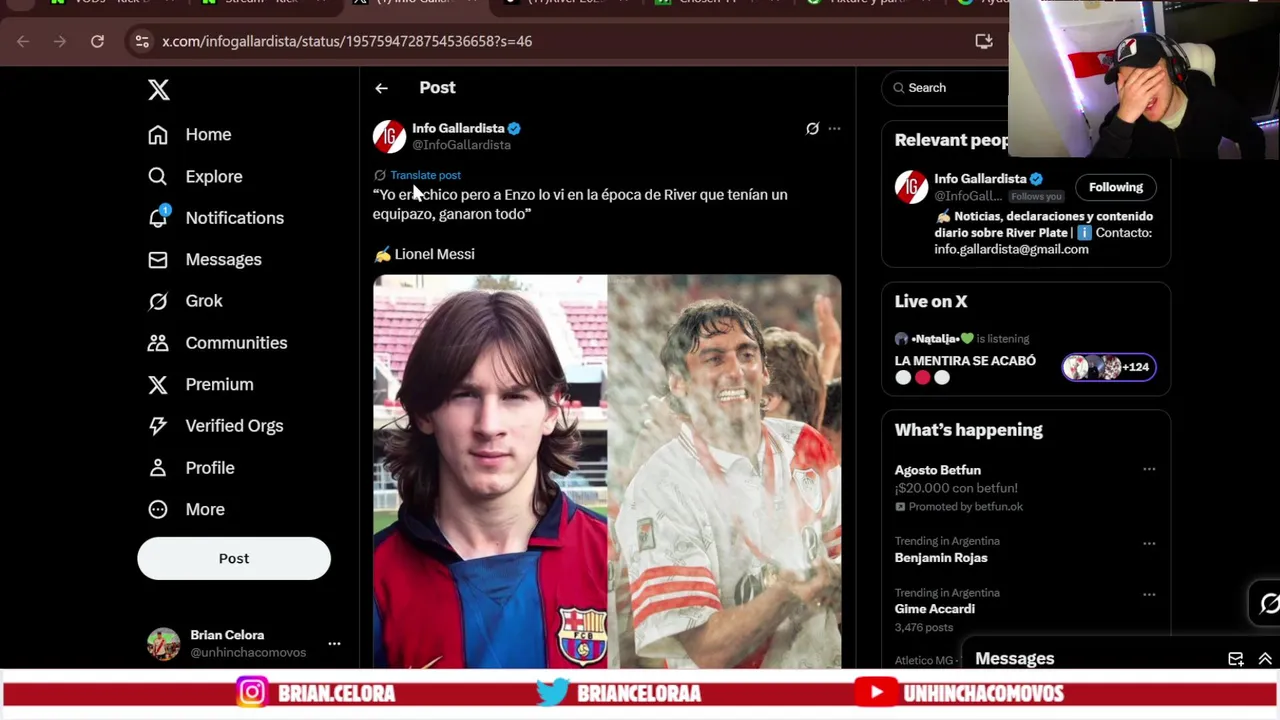
Task: Click the browser forward arrow
Action: coord(60,41)
